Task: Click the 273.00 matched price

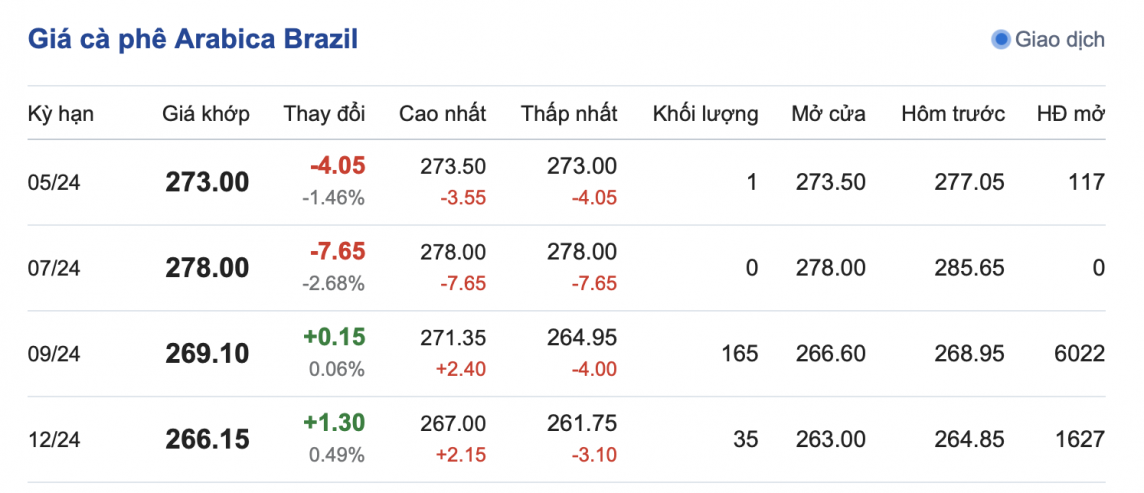Action: point(207,182)
